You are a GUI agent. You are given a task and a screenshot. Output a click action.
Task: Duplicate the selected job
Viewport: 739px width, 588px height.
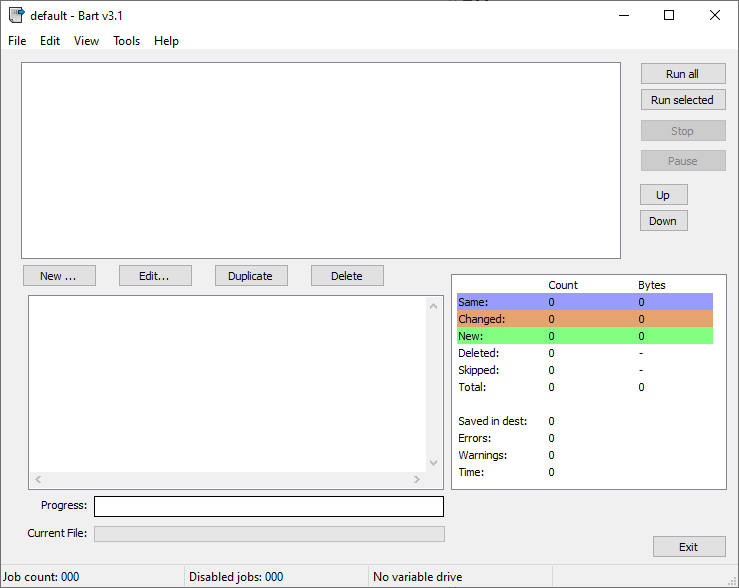[251, 276]
